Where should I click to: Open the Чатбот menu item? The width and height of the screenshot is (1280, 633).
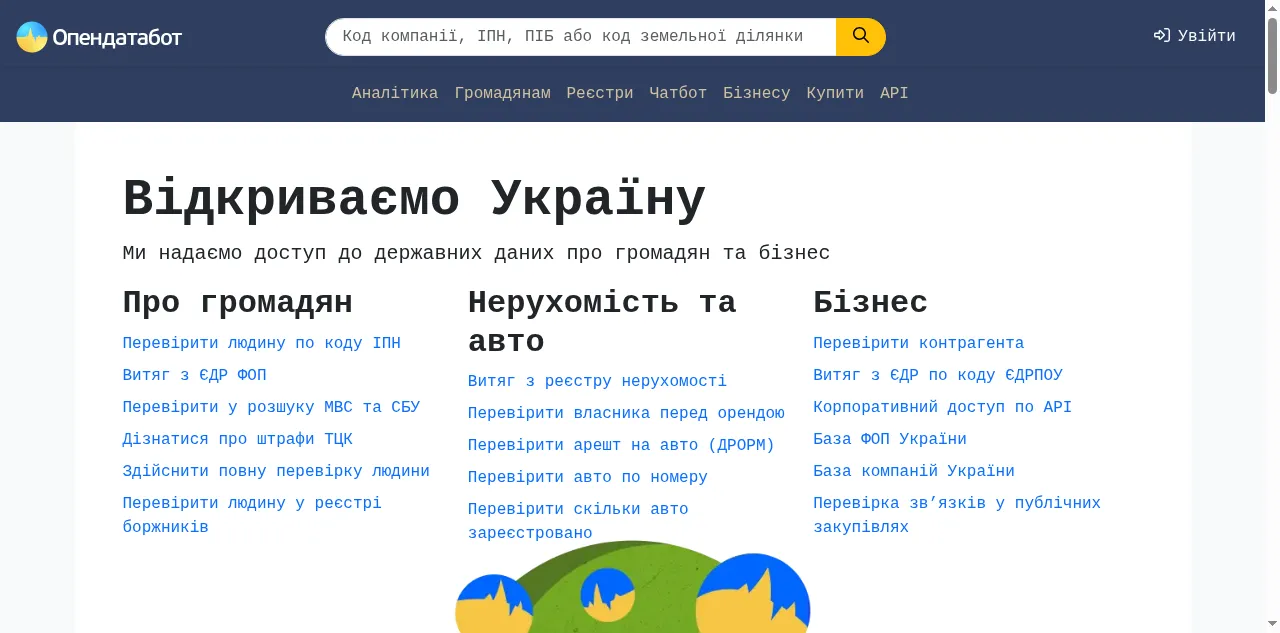coord(678,93)
